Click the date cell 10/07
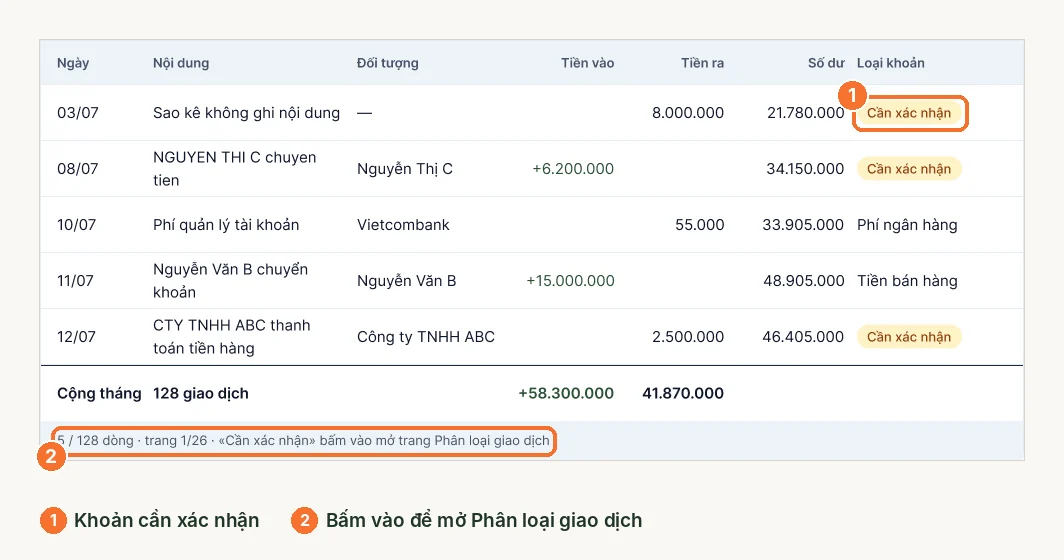This screenshot has width=1064, height=560. pyautogui.click(x=77, y=225)
